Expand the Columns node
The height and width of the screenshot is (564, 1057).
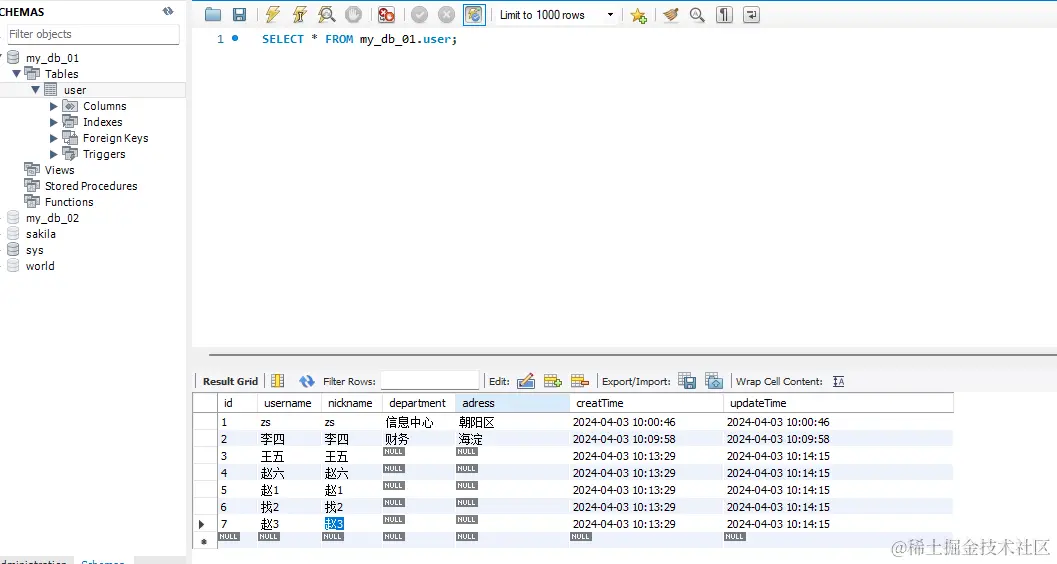click(54, 106)
